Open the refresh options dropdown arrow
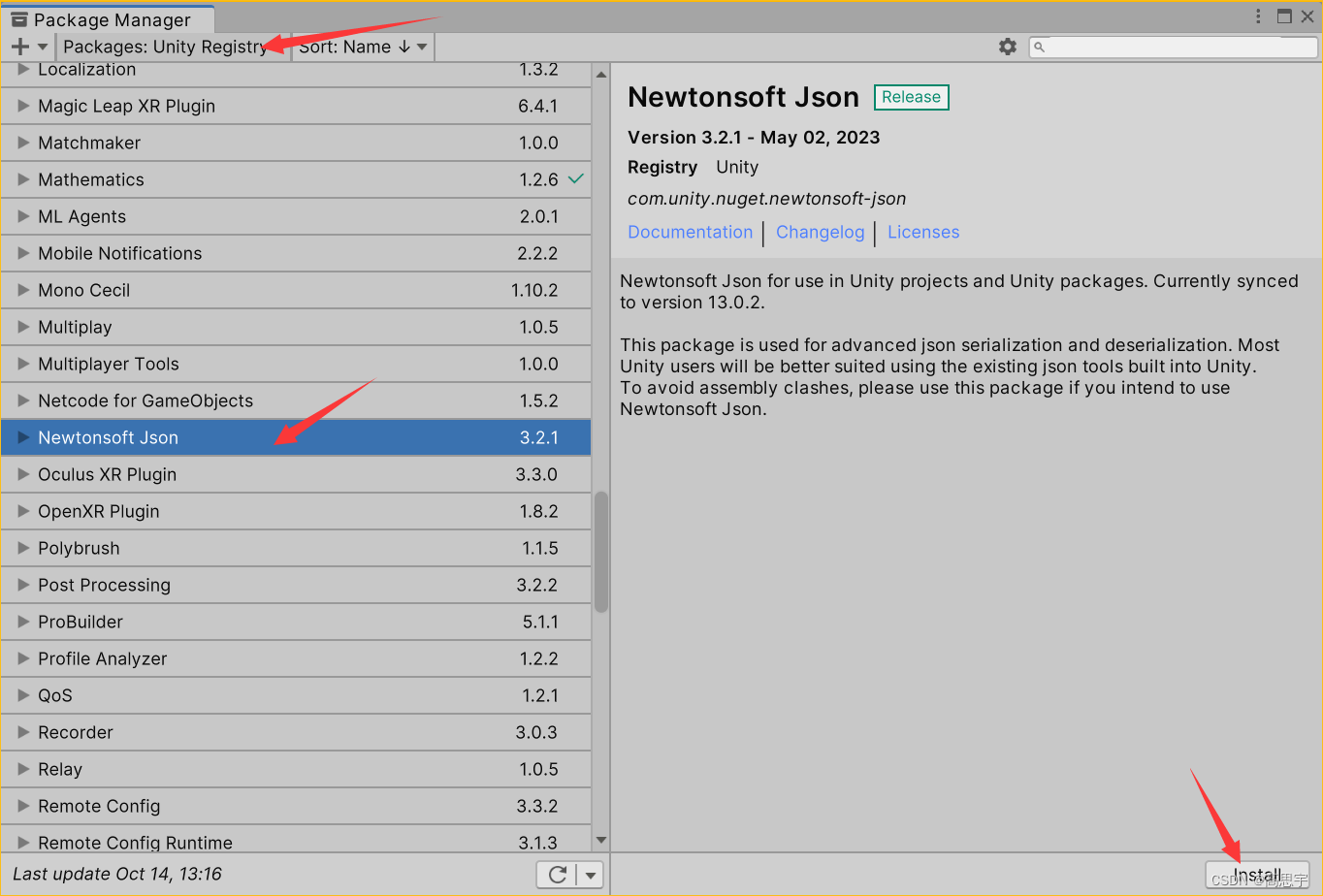The width and height of the screenshot is (1323, 896). point(590,875)
